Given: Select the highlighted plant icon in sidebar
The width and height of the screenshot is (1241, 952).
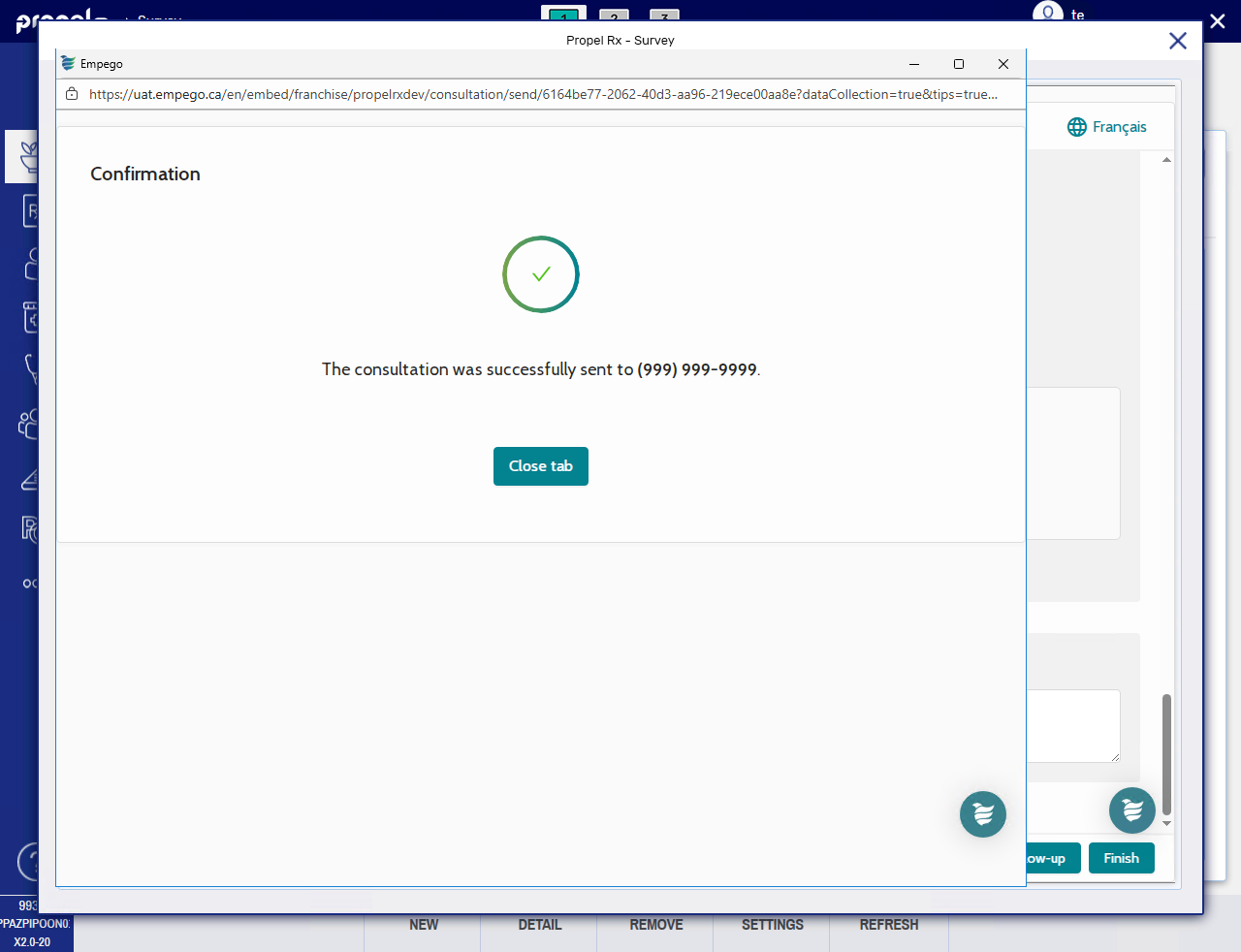Looking at the screenshot, I should (26, 156).
